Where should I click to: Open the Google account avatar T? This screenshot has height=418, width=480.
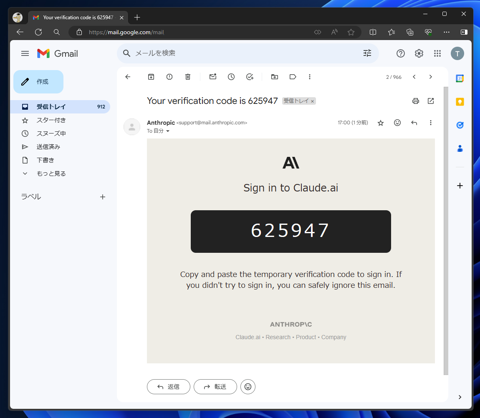click(x=457, y=53)
